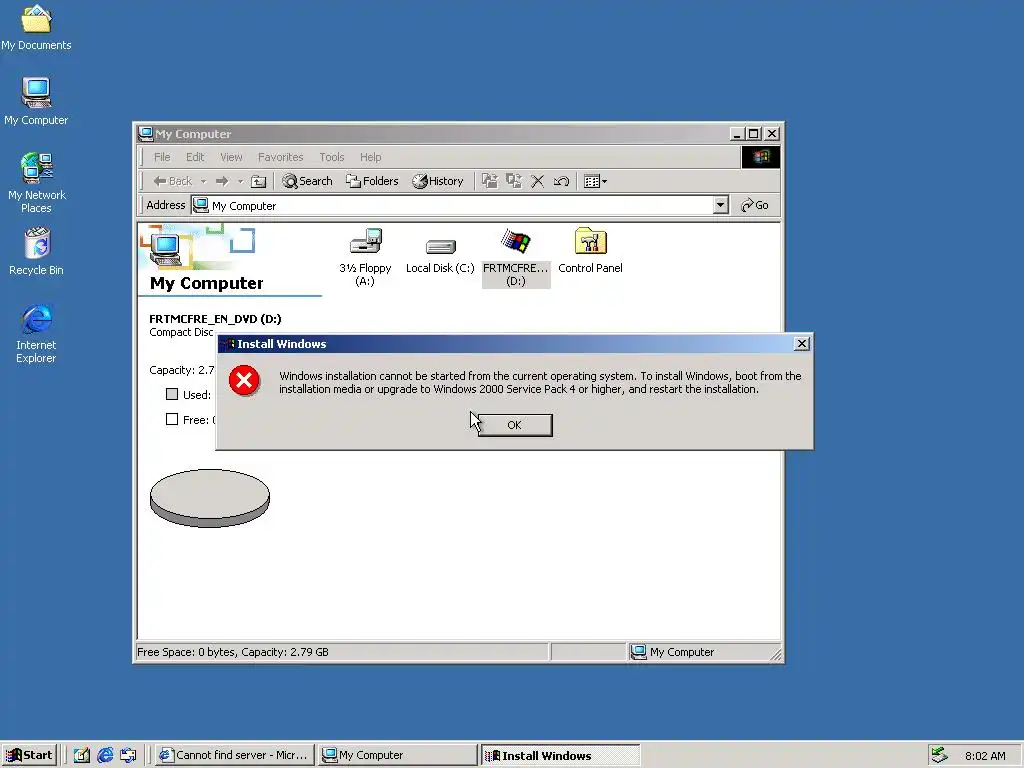1024x768 pixels.
Task: Expand the Forward history dropdown arrow
Action: coord(240,181)
